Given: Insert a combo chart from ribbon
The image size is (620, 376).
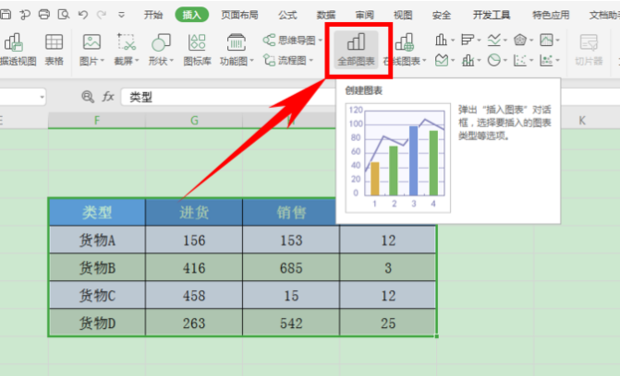Looking at the screenshot, I should coord(468,60).
